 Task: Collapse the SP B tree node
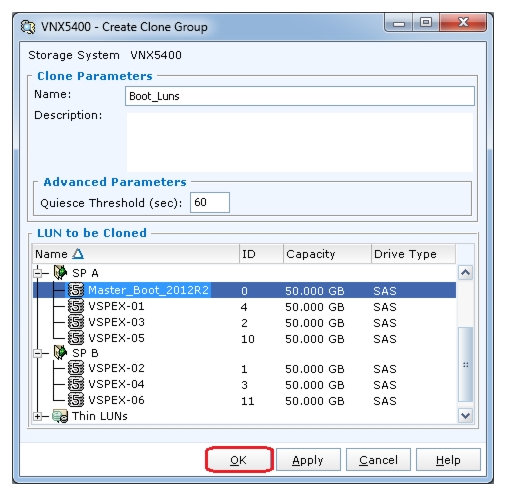(x=38, y=353)
